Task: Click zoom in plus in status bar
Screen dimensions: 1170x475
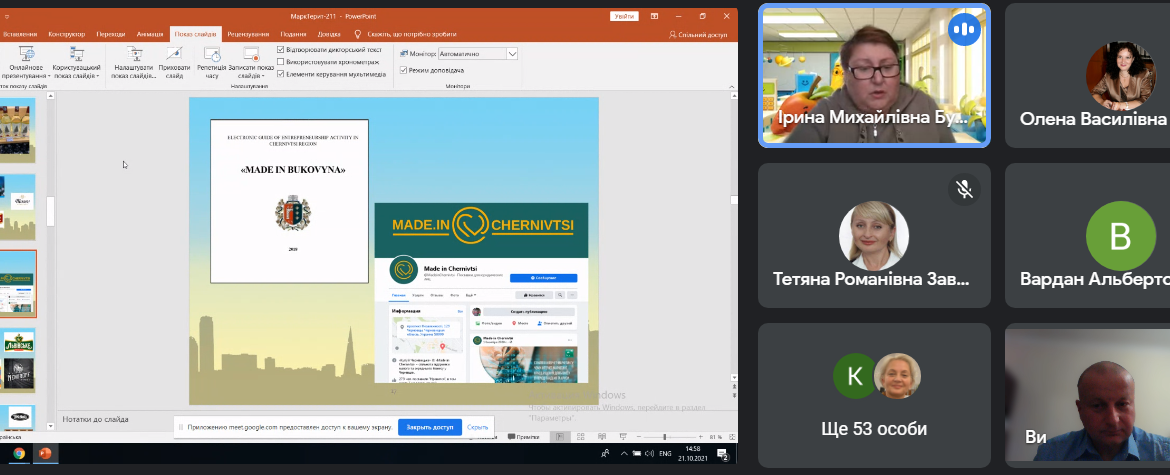Action: point(701,437)
